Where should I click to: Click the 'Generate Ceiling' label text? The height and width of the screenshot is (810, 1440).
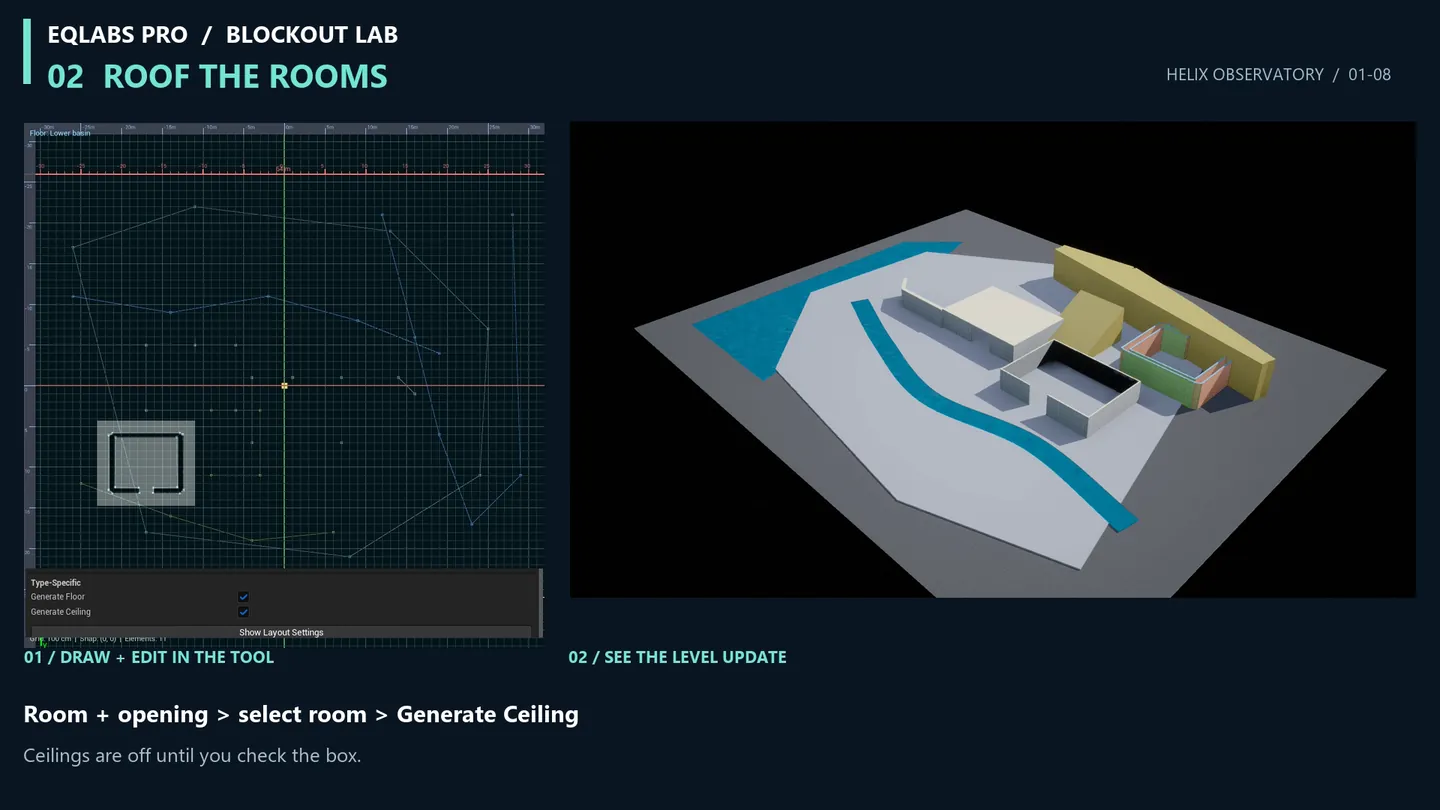(61, 612)
